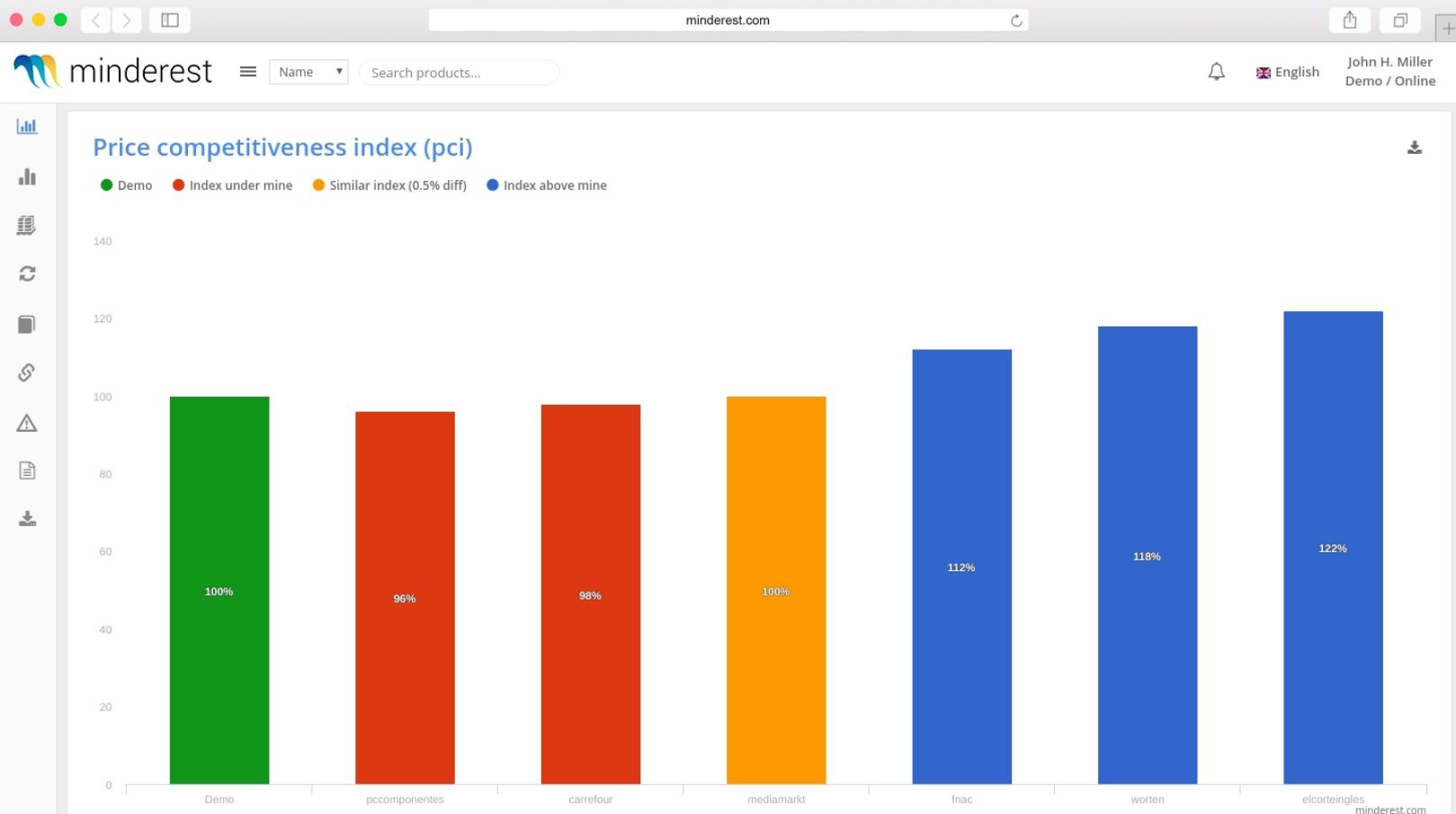Select the worten 118% bar
This screenshot has height=814, width=1456.
(x=1148, y=555)
